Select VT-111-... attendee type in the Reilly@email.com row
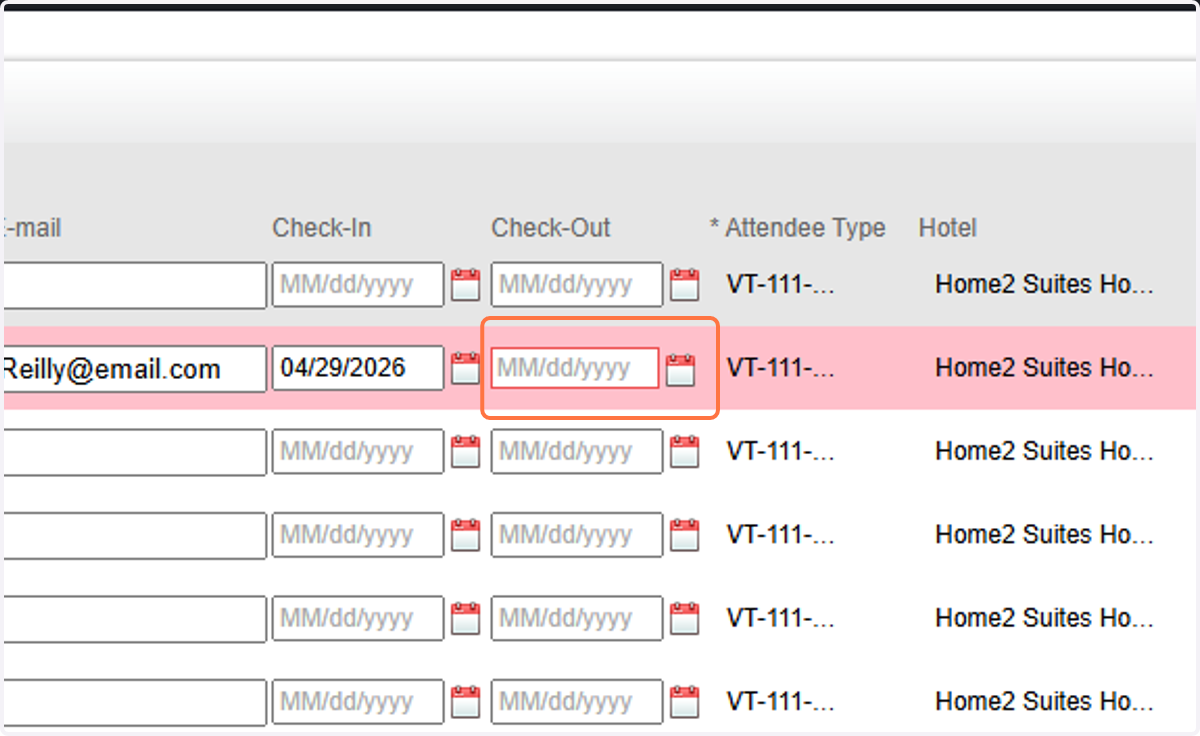 click(x=781, y=368)
